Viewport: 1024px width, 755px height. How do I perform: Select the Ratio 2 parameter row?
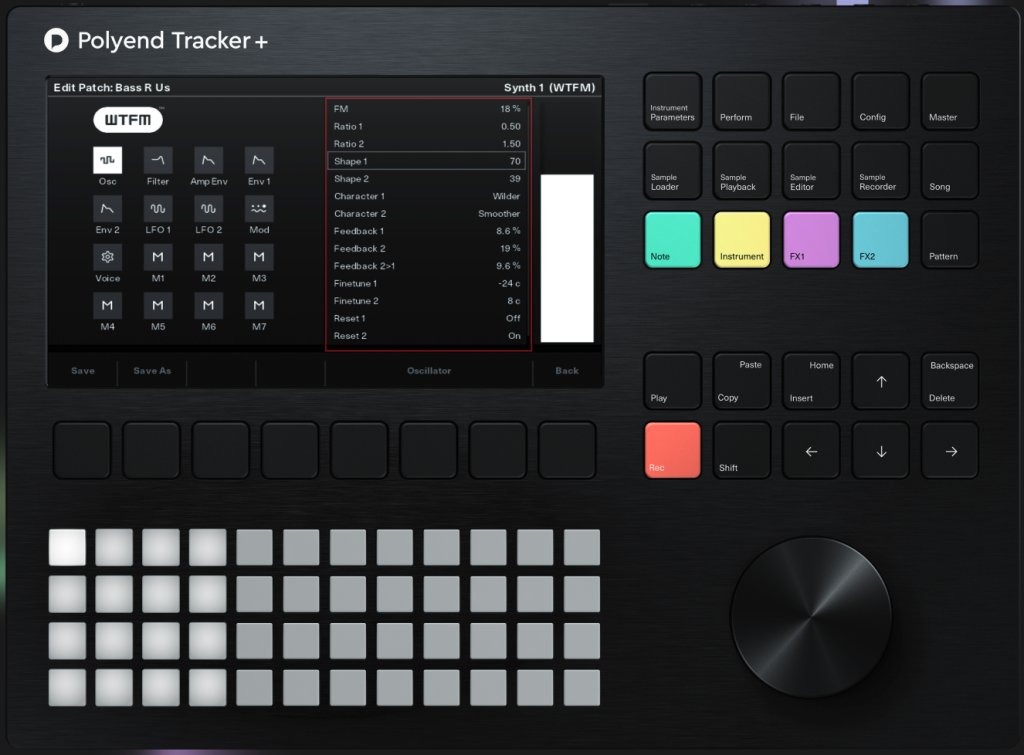coord(427,144)
